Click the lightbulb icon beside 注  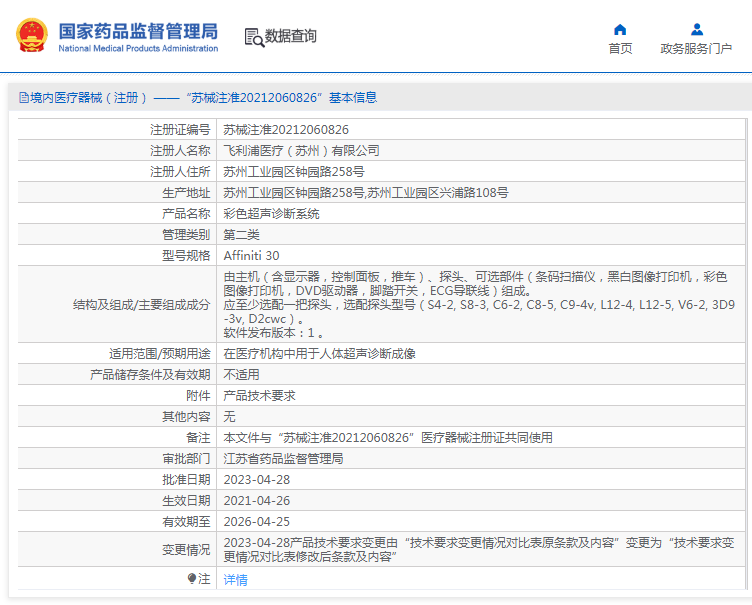pos(192,579)
